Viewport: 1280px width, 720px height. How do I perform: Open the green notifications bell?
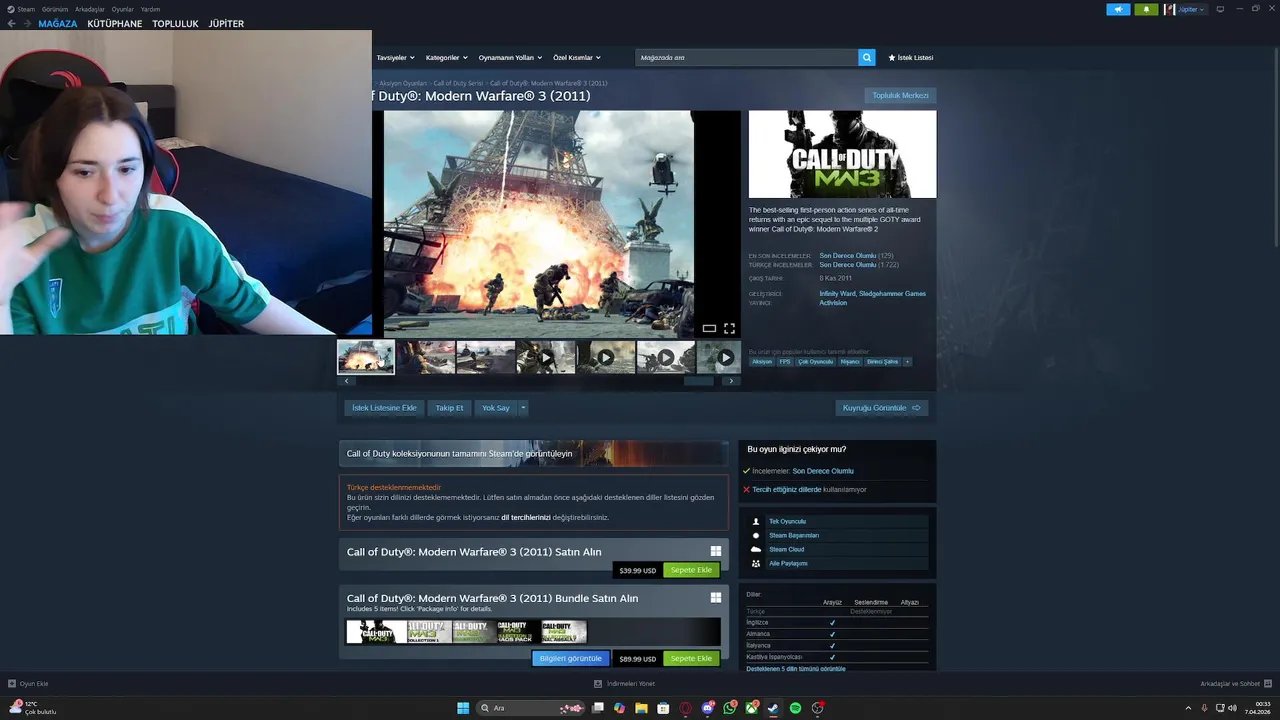[x=1146, y=9]
